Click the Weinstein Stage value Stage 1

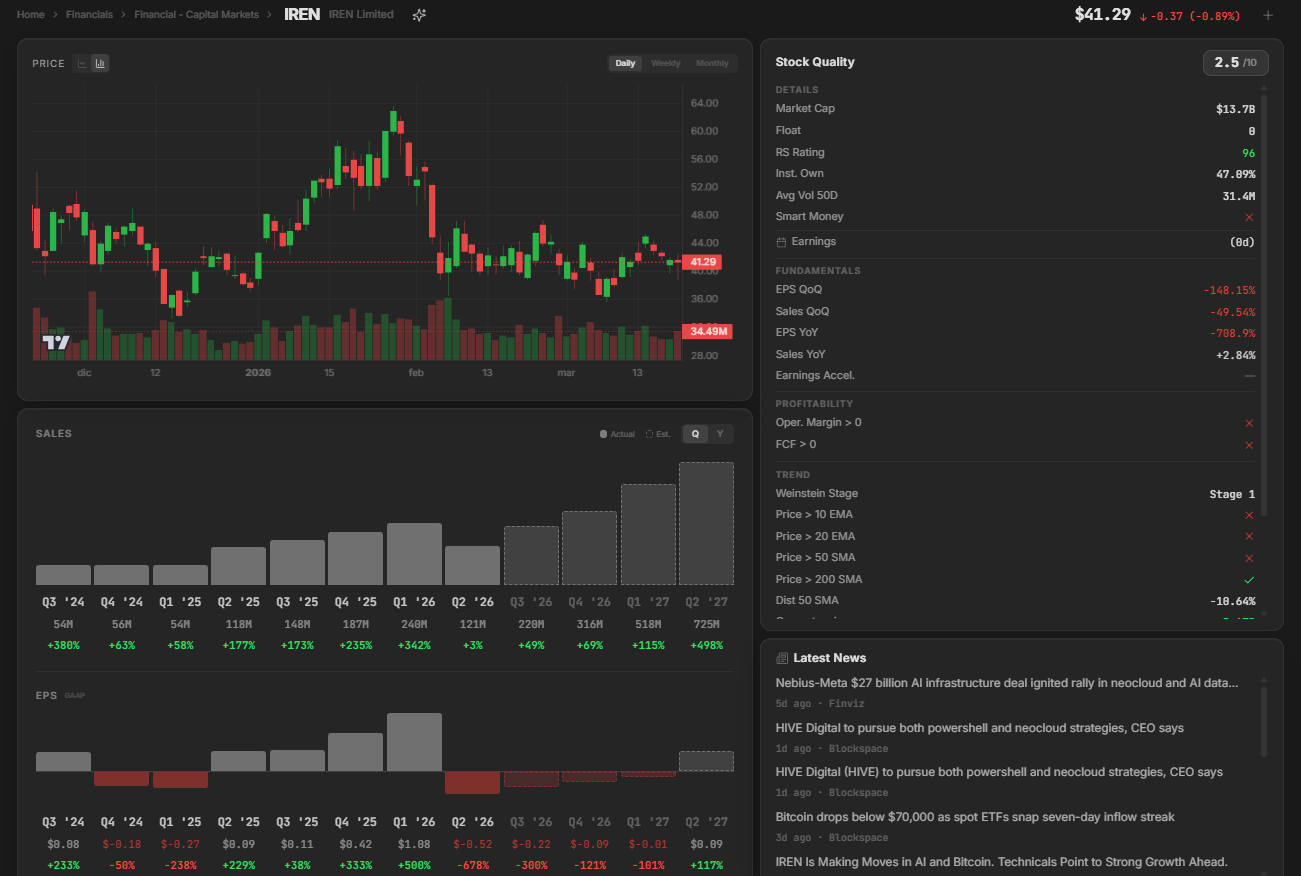[1233, 494]
